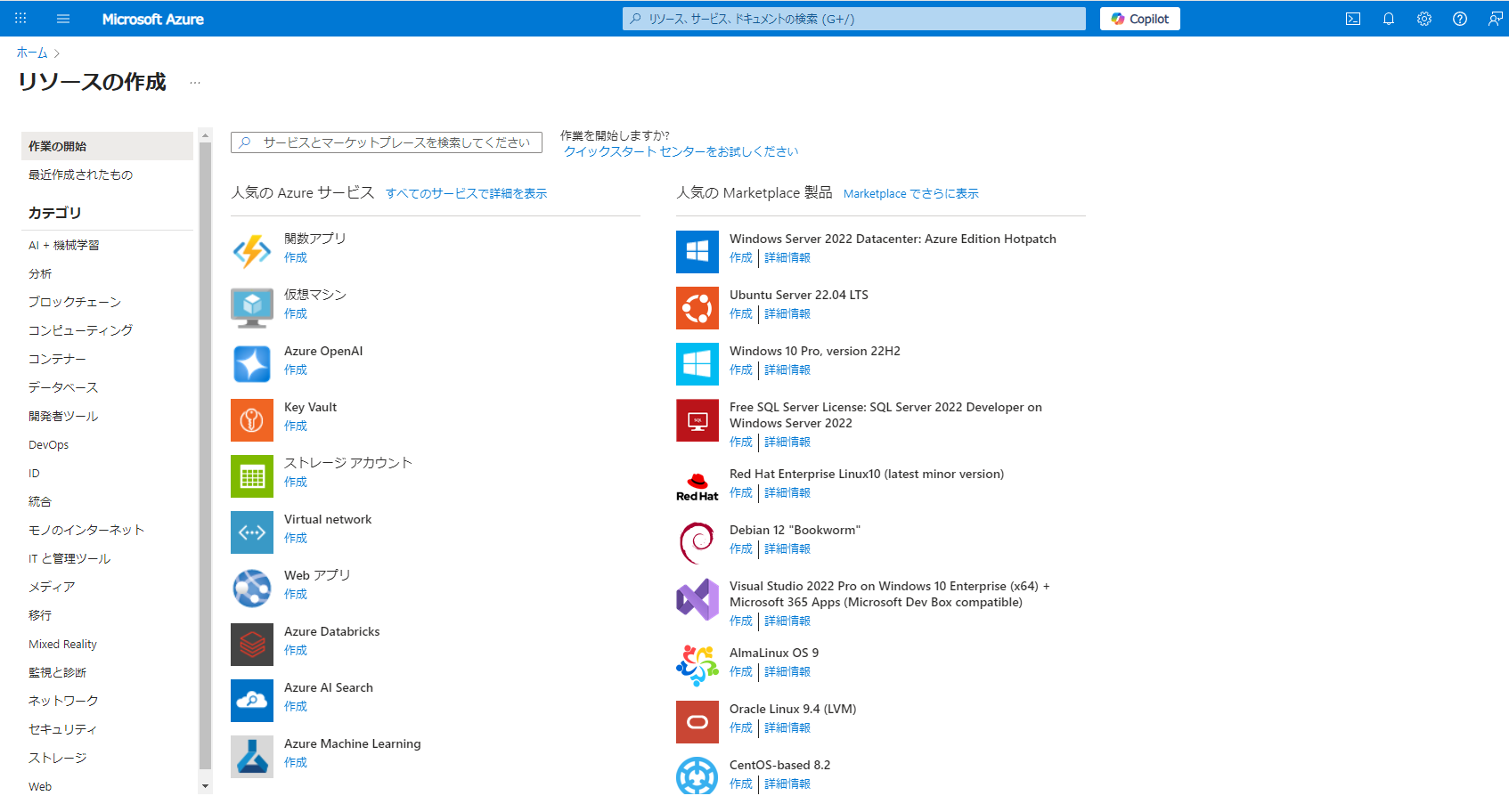Click 作成 under Key Vault
1509x812 pixels.
(x=296, y=426)
